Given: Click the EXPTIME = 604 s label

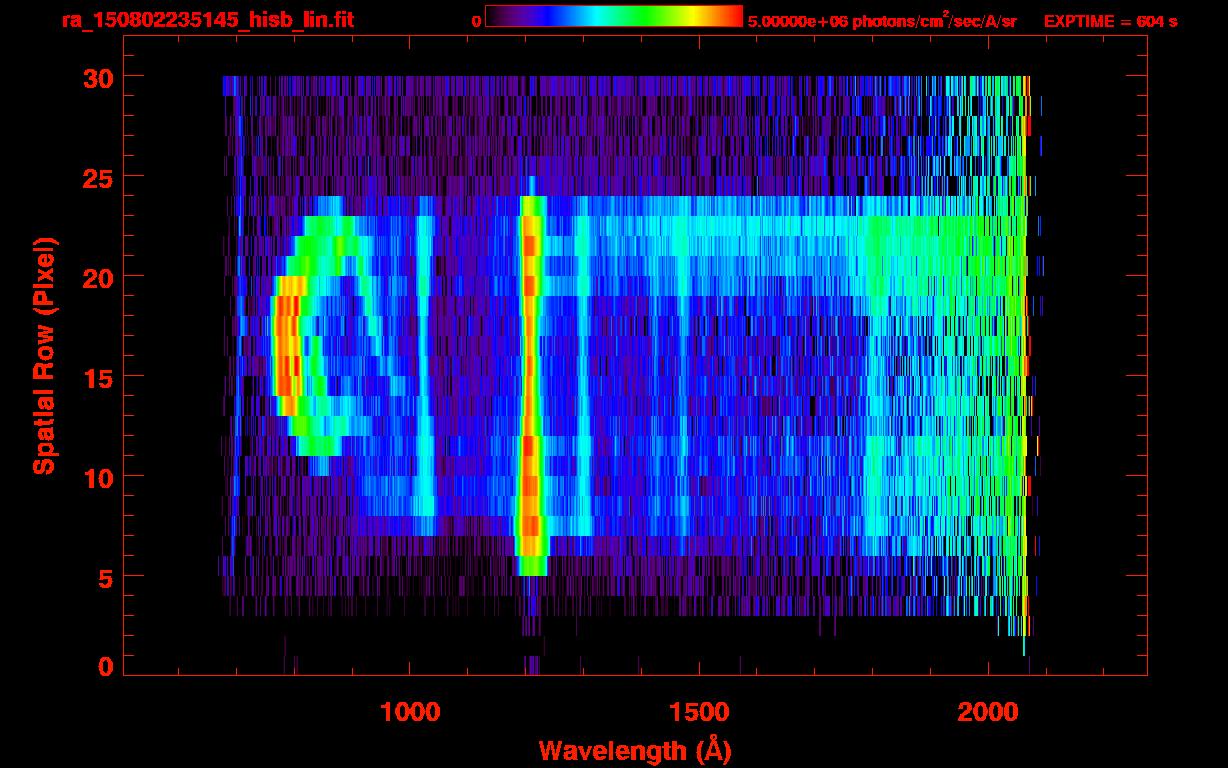Looking at the screenshot, I should (1110, 21).
